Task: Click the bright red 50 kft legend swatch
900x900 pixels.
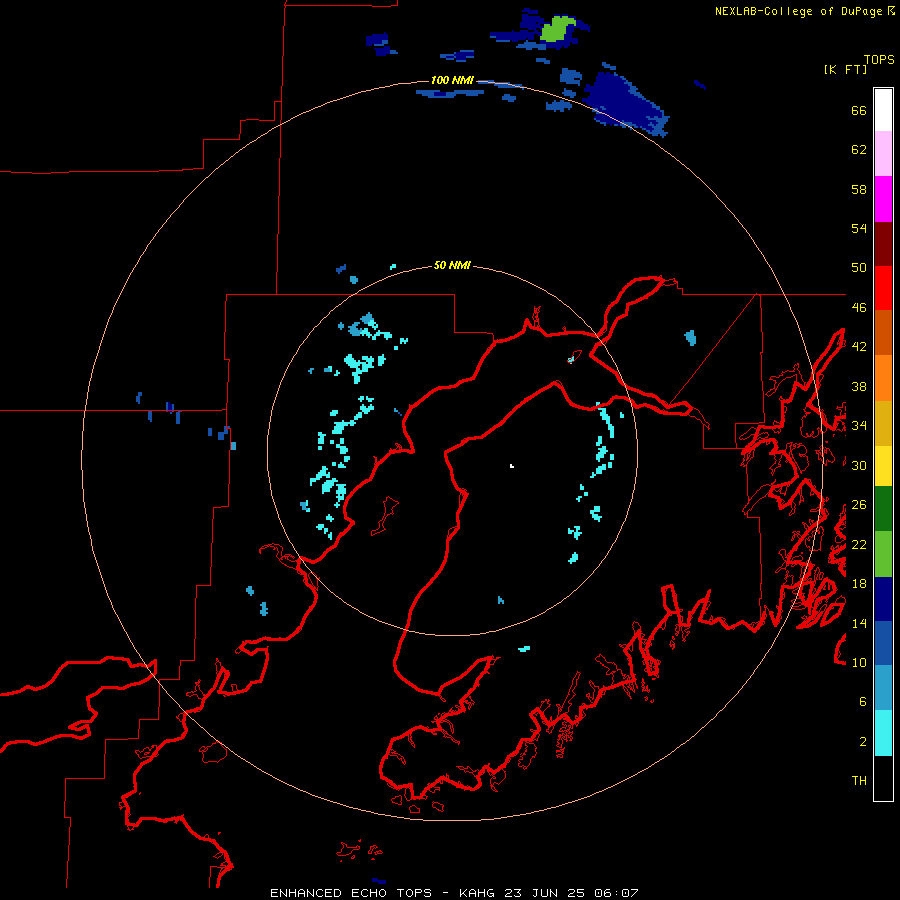Action: point(883,288)
